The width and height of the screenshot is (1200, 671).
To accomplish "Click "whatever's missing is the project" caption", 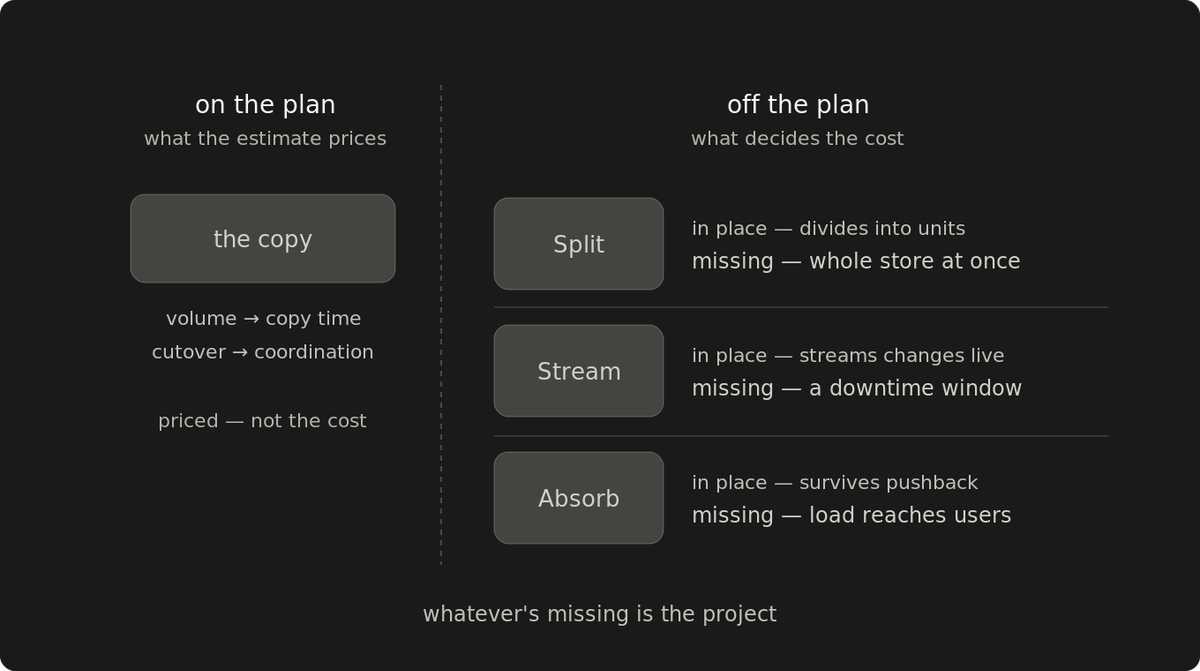I will pyautogui.click(x=599, y=614).
